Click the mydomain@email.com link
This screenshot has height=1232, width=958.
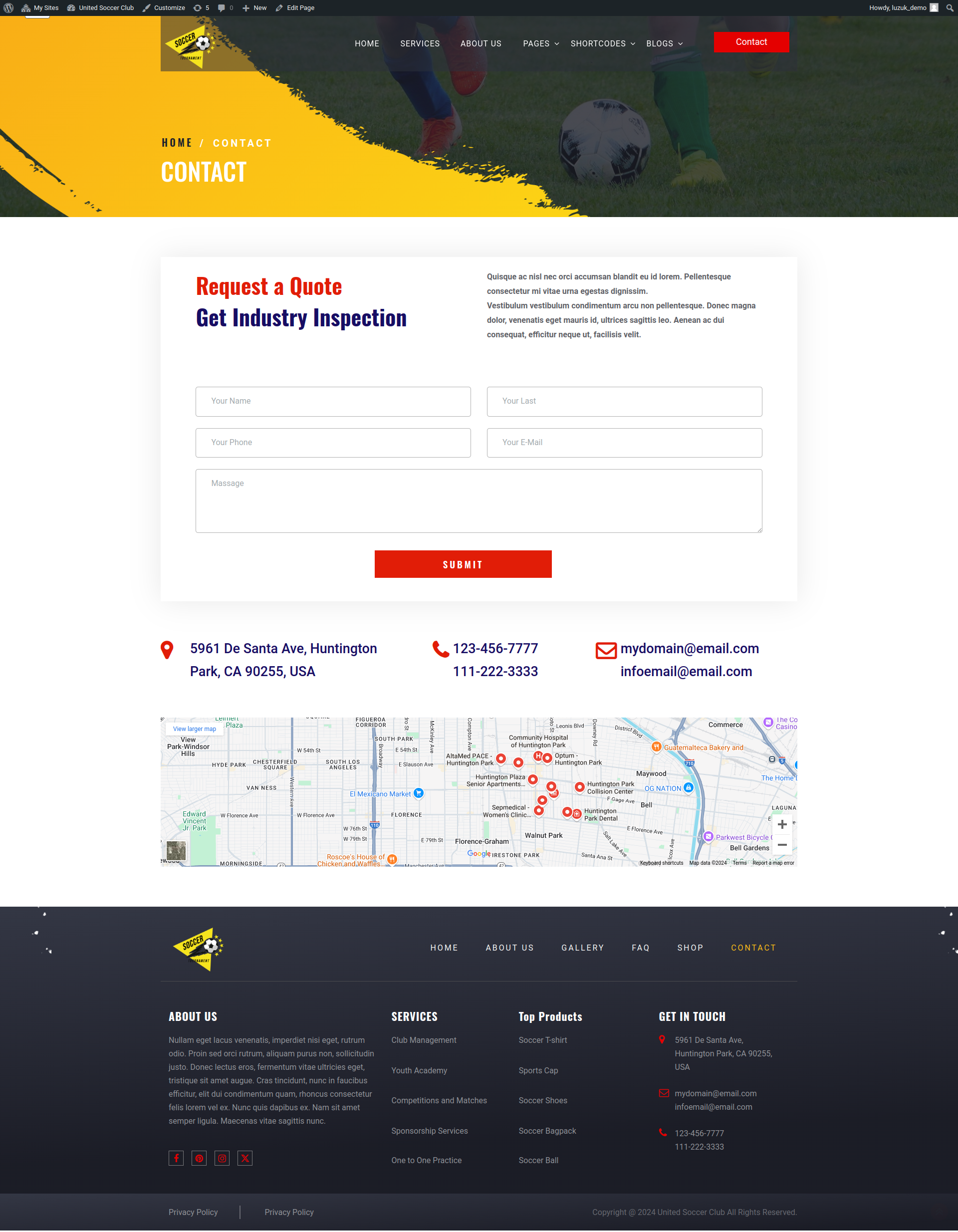click(x=690, y=648)
